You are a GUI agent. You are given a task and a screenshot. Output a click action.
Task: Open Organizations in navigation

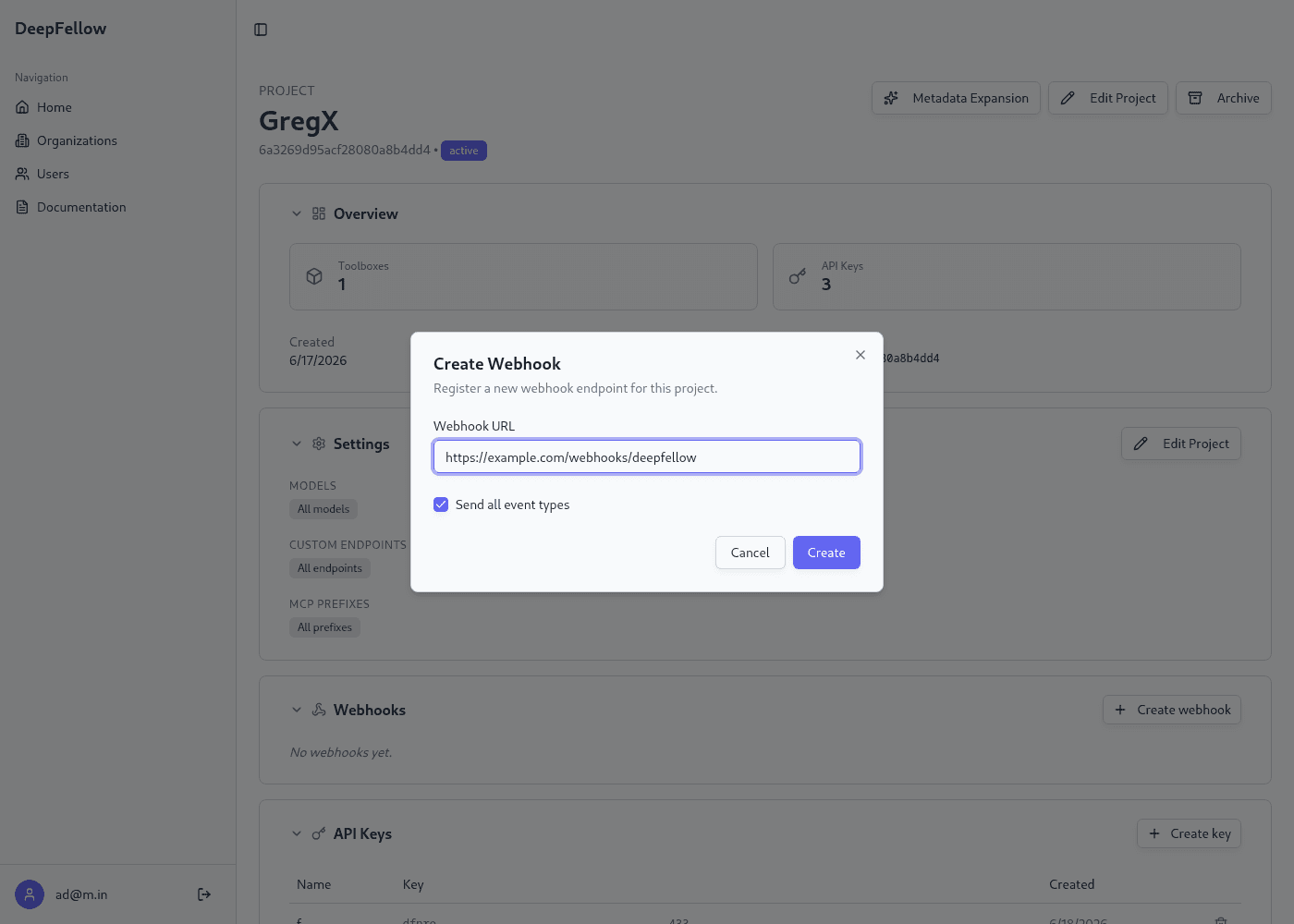tap(117, 140)
